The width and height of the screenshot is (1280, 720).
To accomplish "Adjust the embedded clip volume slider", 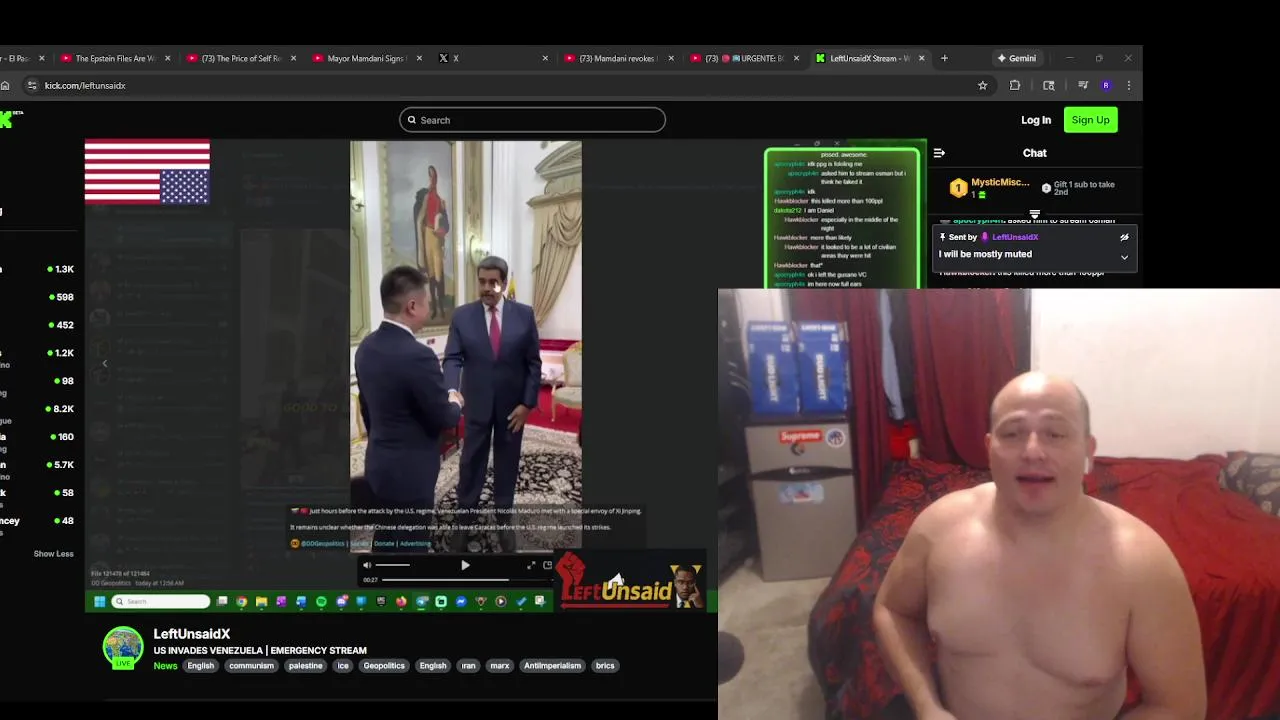I will point(392,565).
